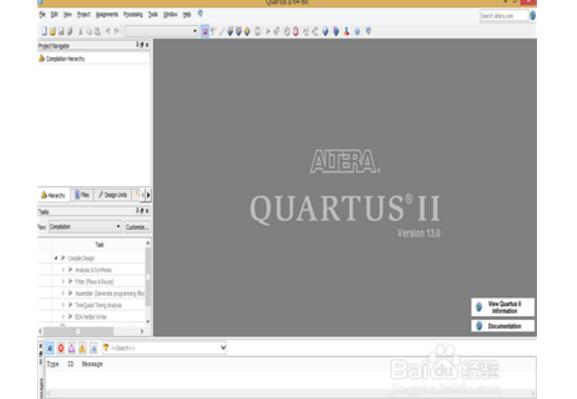The image size is (577, 399).
Task: Open the Assignments menu
Action: pos(107,14)
